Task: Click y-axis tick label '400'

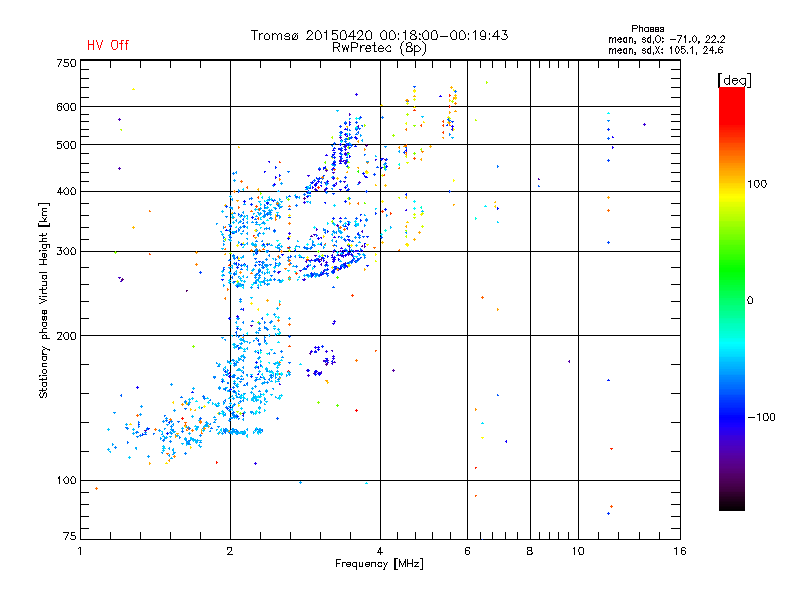Action: point(66,192)
